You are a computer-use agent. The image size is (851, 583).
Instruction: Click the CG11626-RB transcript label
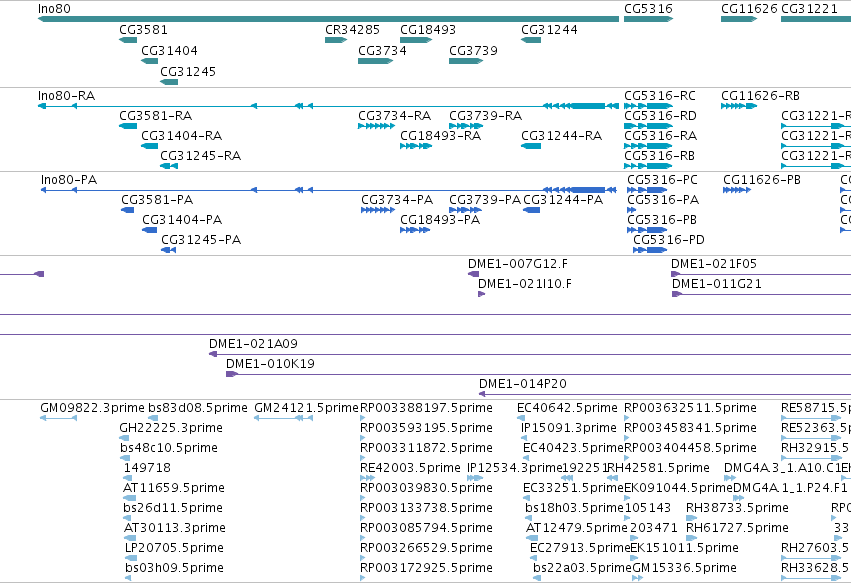click(x=760, y=96)
